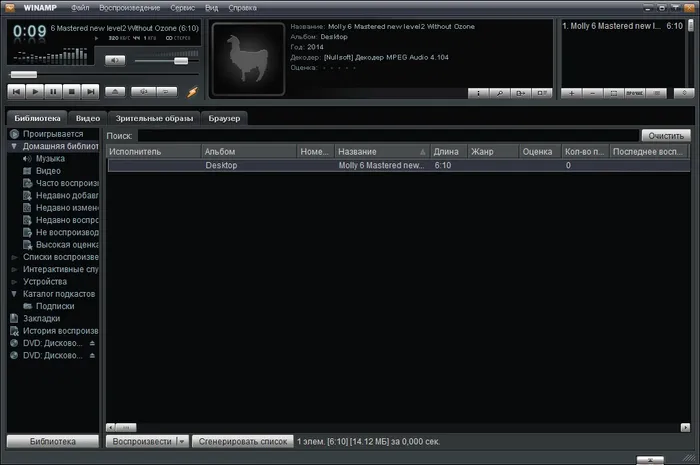Switch to the Браузер tab

pos(224,118)
